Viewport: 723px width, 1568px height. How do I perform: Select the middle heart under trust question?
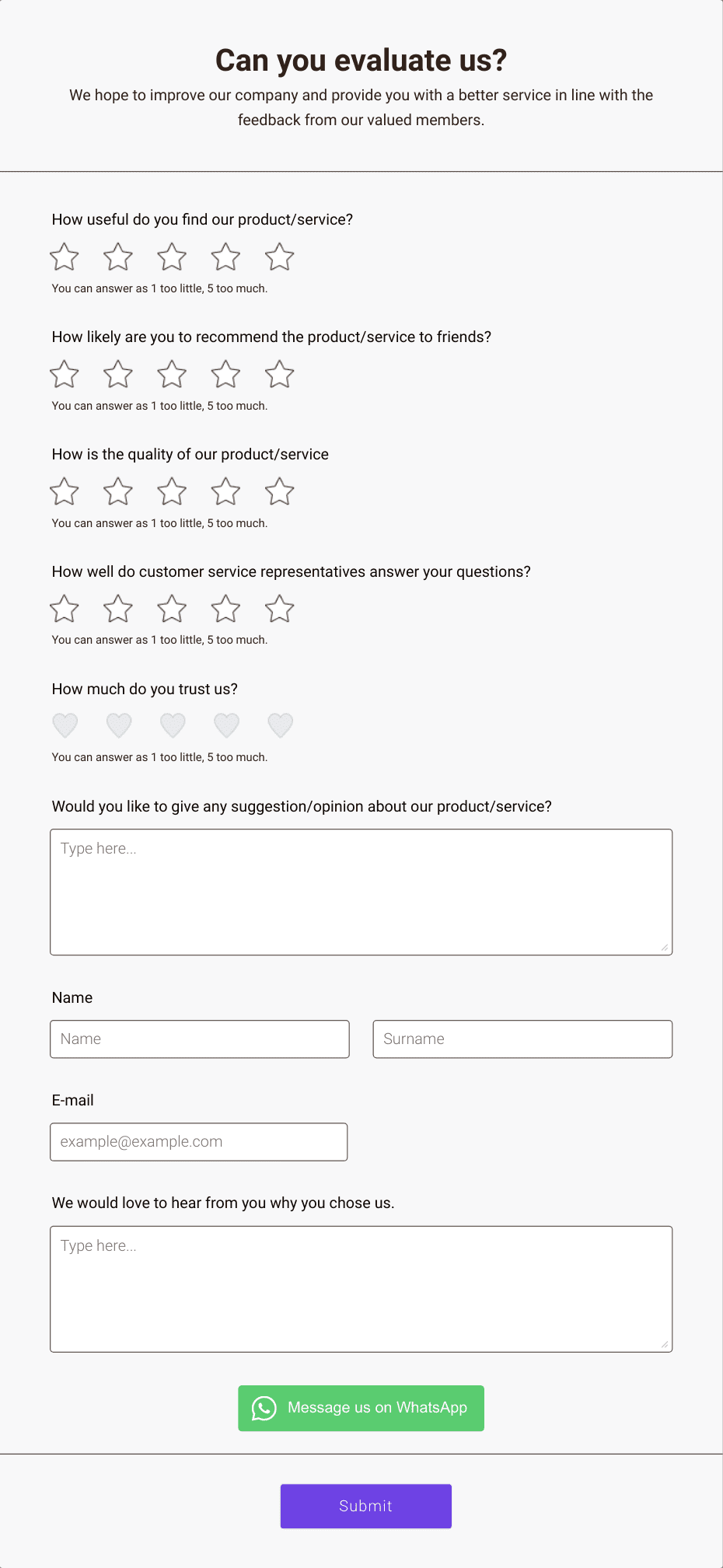(x=172, y=724)
